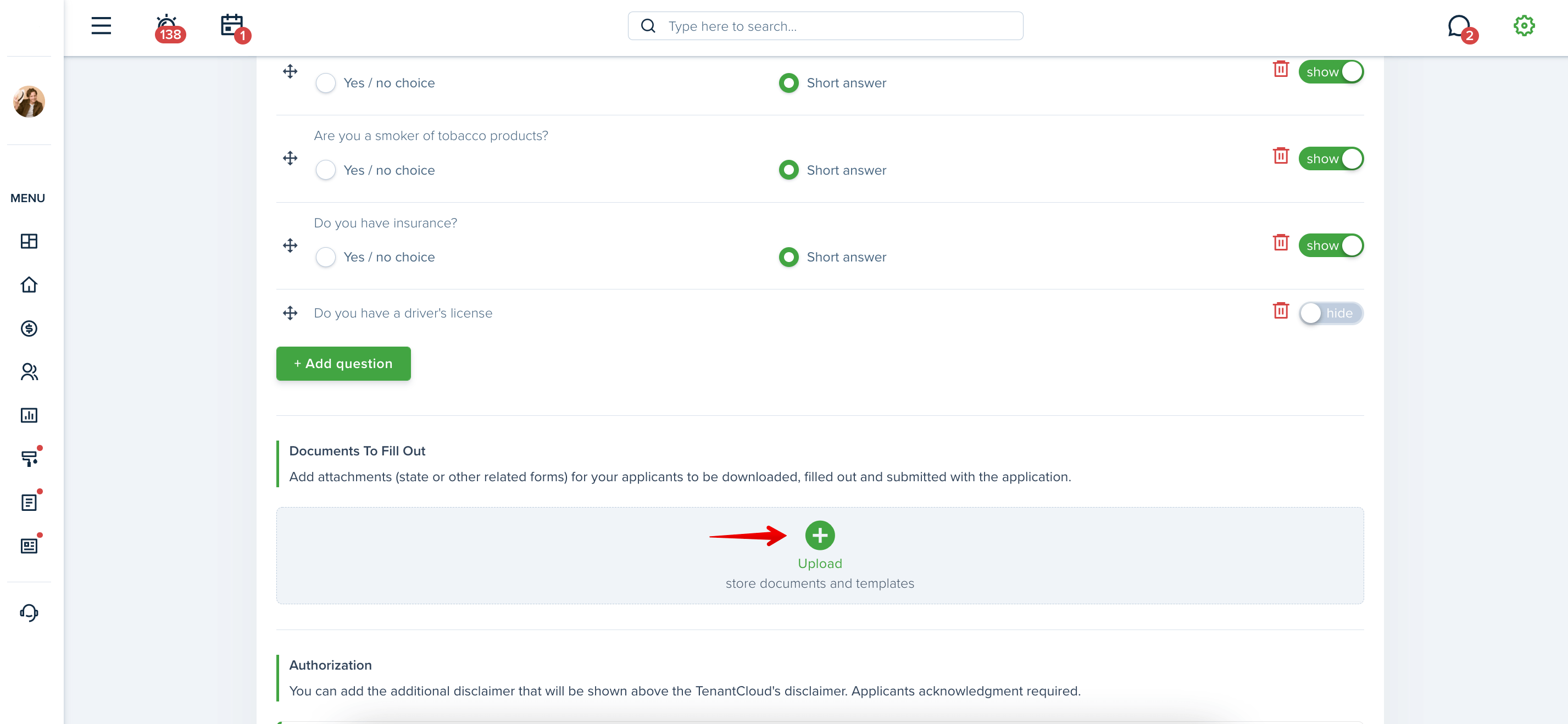Click the 'MENU' label in sidebar
The width and height of the screenshot is (1568, 724).
pyautogui.click(x=27, y=198)
